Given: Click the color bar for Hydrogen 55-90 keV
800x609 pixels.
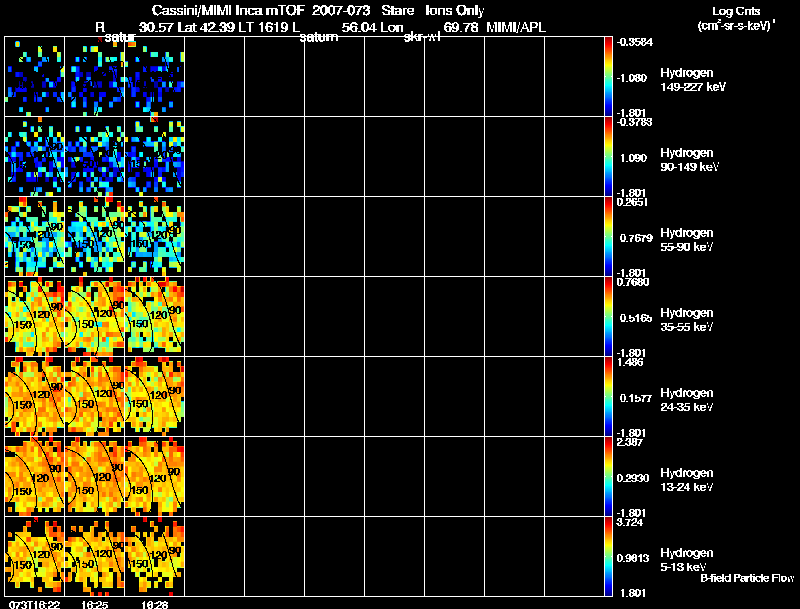Looking at the screenshot, I should 608,237.
